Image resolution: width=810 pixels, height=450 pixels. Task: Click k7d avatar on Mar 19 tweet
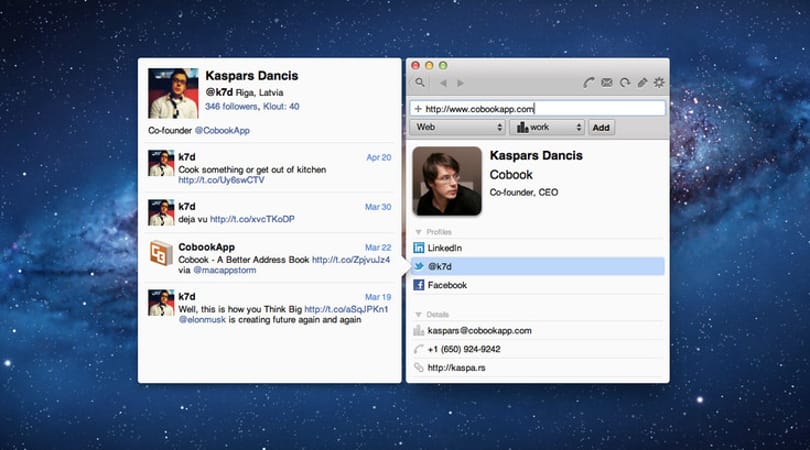pyautogui.click(x=161, y=303)
